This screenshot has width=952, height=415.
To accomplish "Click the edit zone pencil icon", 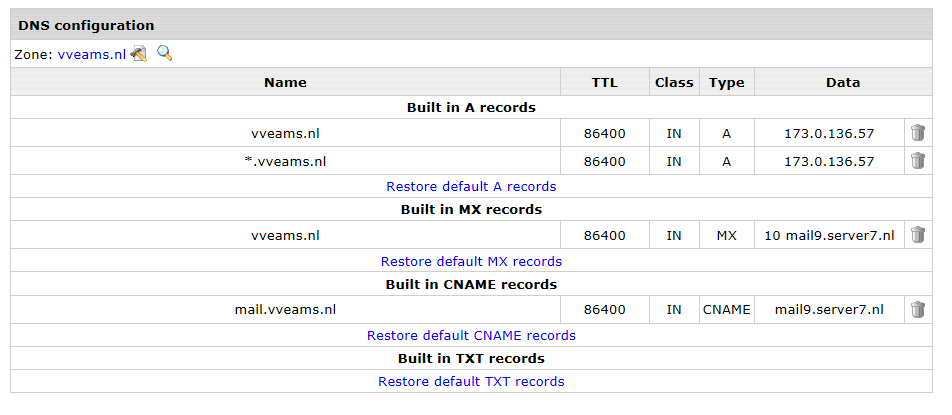I will tap(138, 54).
